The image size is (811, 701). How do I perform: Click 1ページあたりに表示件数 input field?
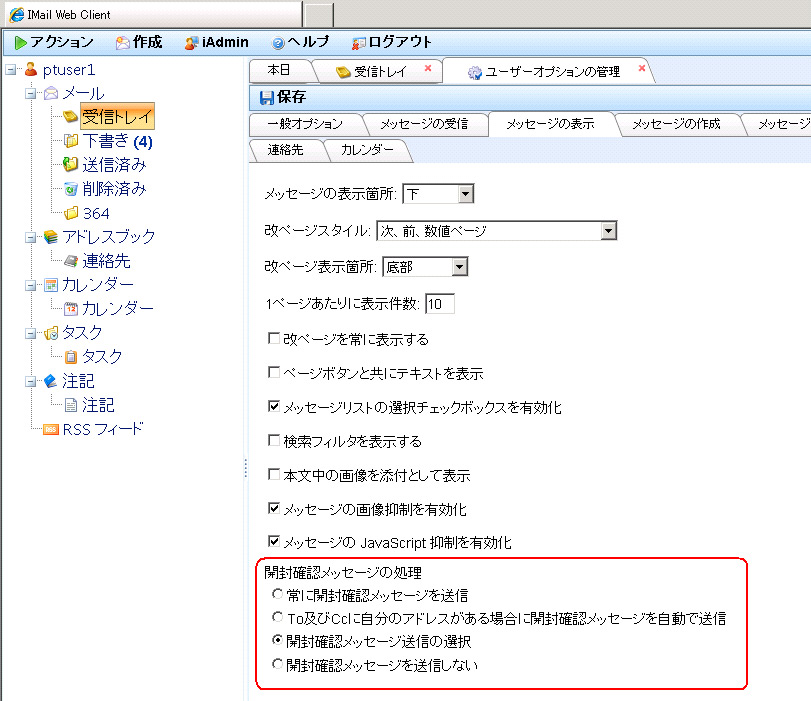pos(440,304)
